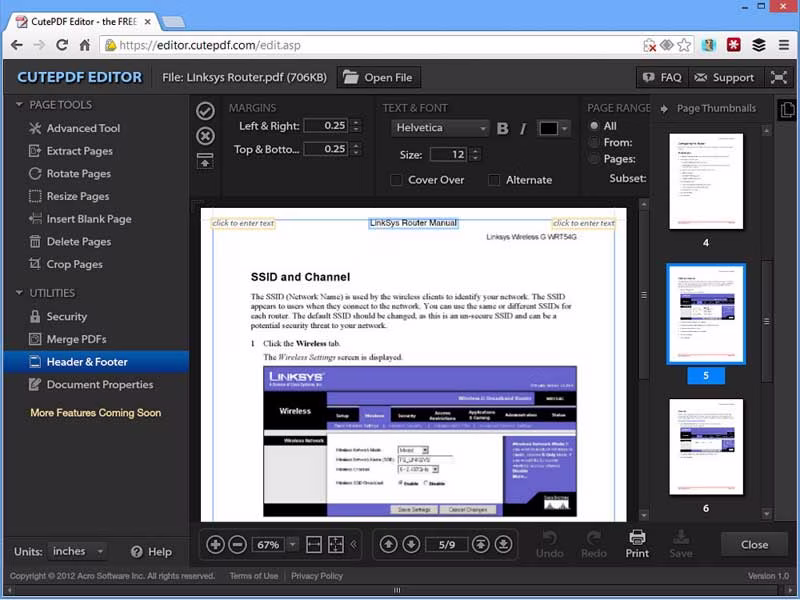Adjust Left & Right margin stepper

coord(356,126)
